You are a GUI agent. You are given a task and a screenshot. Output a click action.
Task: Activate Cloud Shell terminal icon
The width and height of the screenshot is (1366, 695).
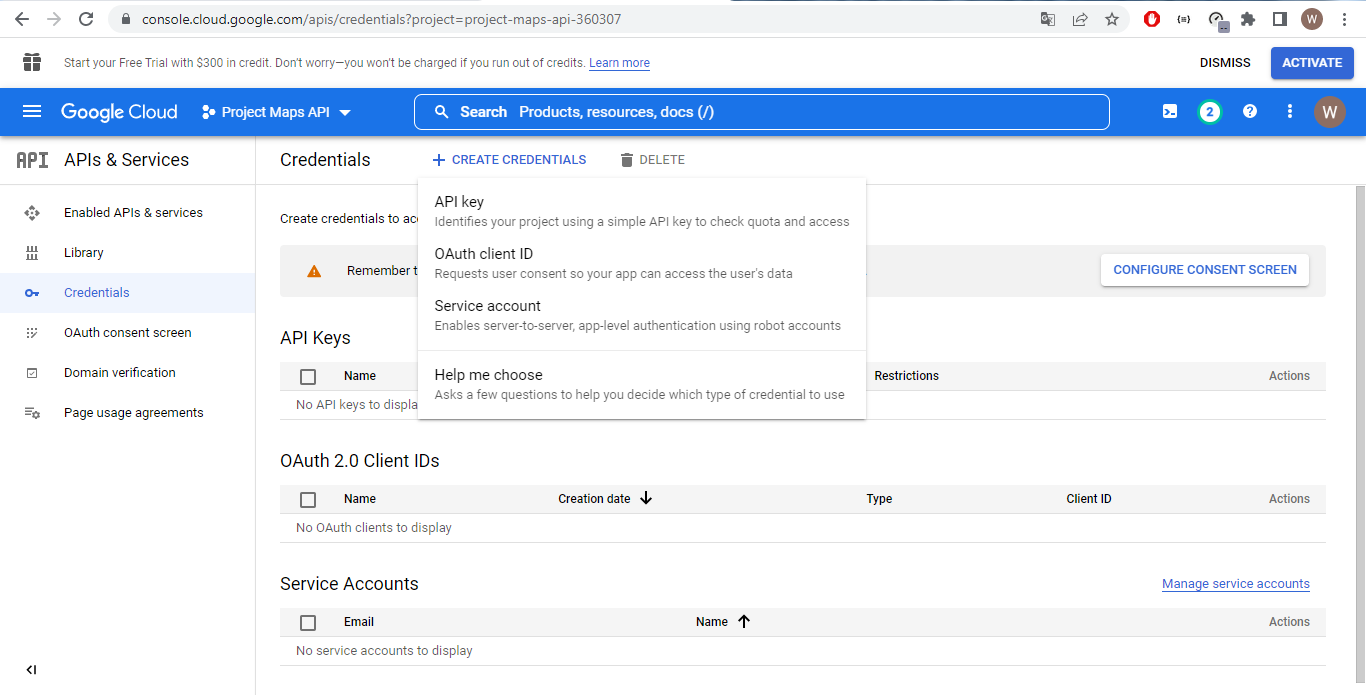coord(1170,112)
